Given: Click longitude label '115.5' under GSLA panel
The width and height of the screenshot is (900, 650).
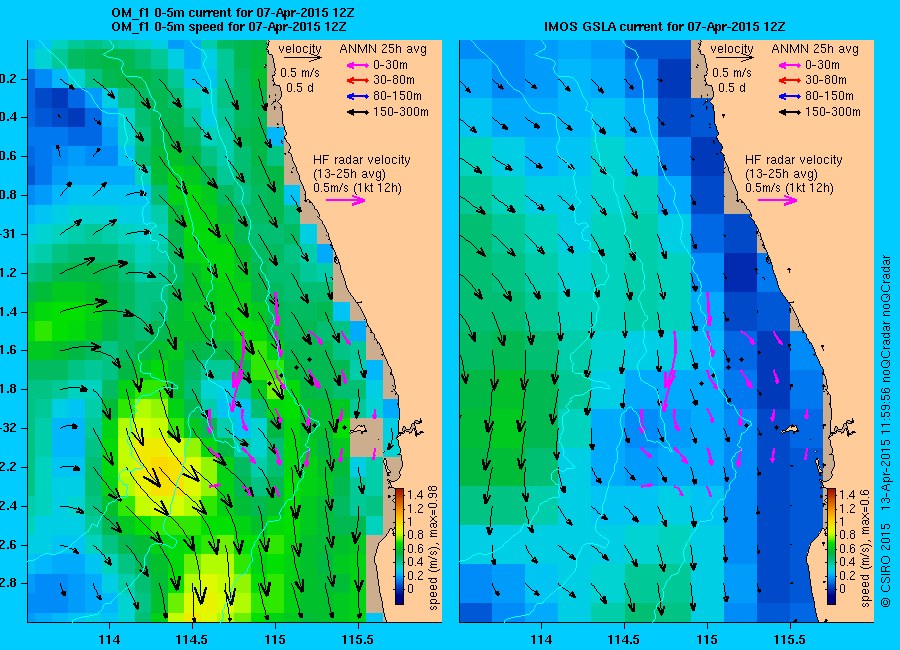Looking at the screenshot, I should click(790, 639).
